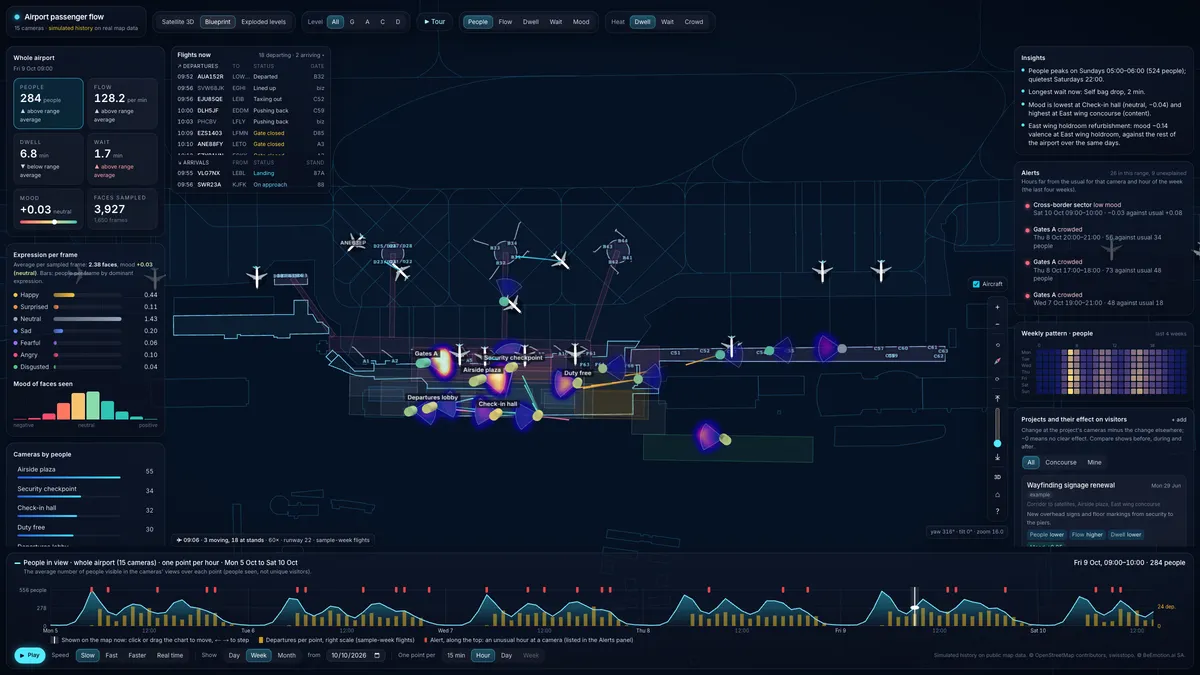Set playback speed to Real time
The image size is (1200, 675).
click(170, 655)
